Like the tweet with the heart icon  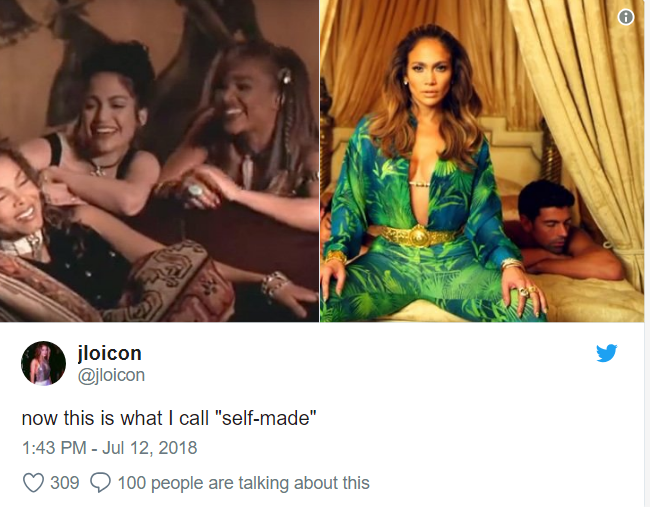pyautogui.click(x=33, y=483)
